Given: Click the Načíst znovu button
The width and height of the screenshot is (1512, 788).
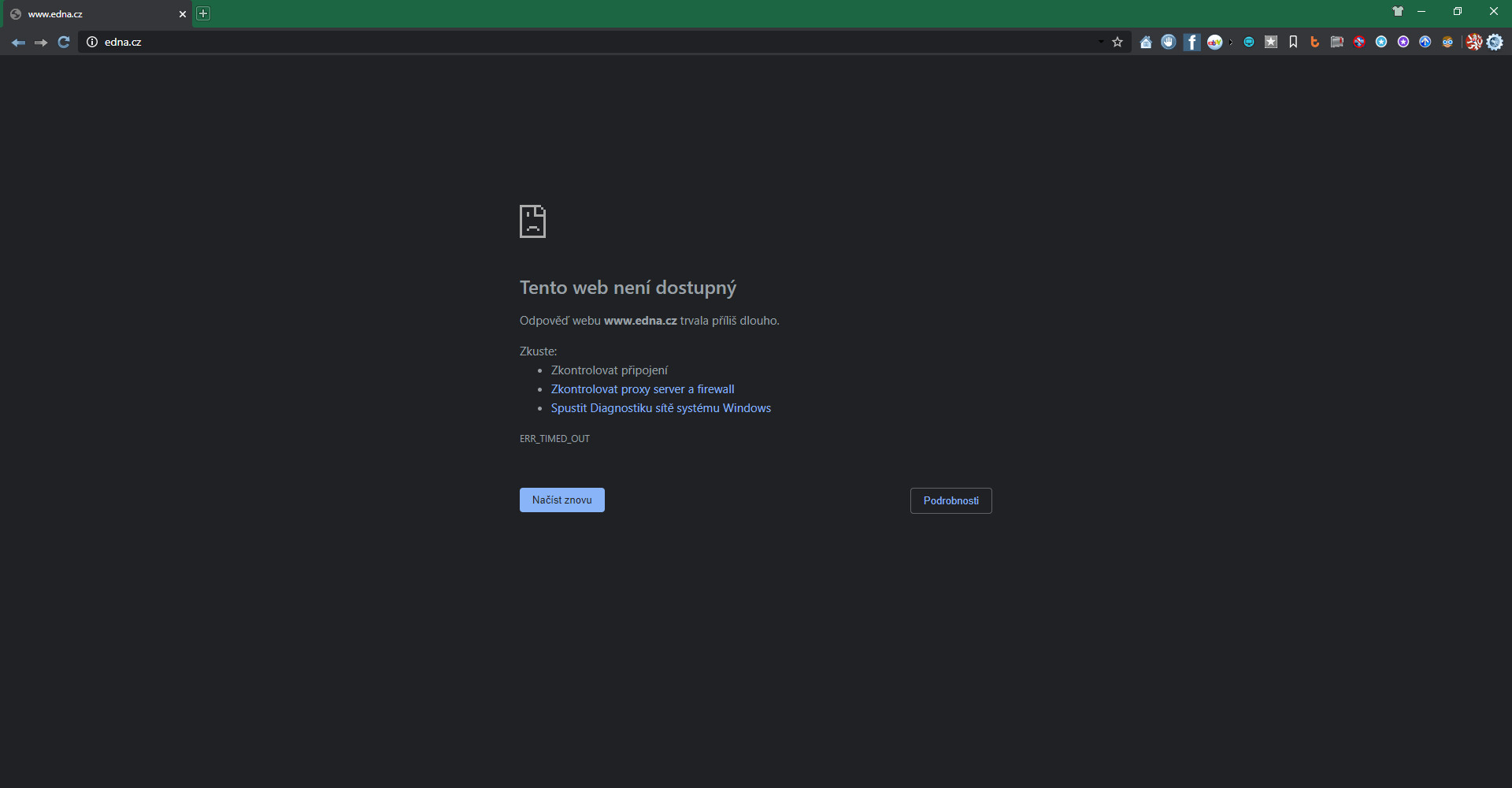Looking at the screenshot, I should click(x=561, y=500).
